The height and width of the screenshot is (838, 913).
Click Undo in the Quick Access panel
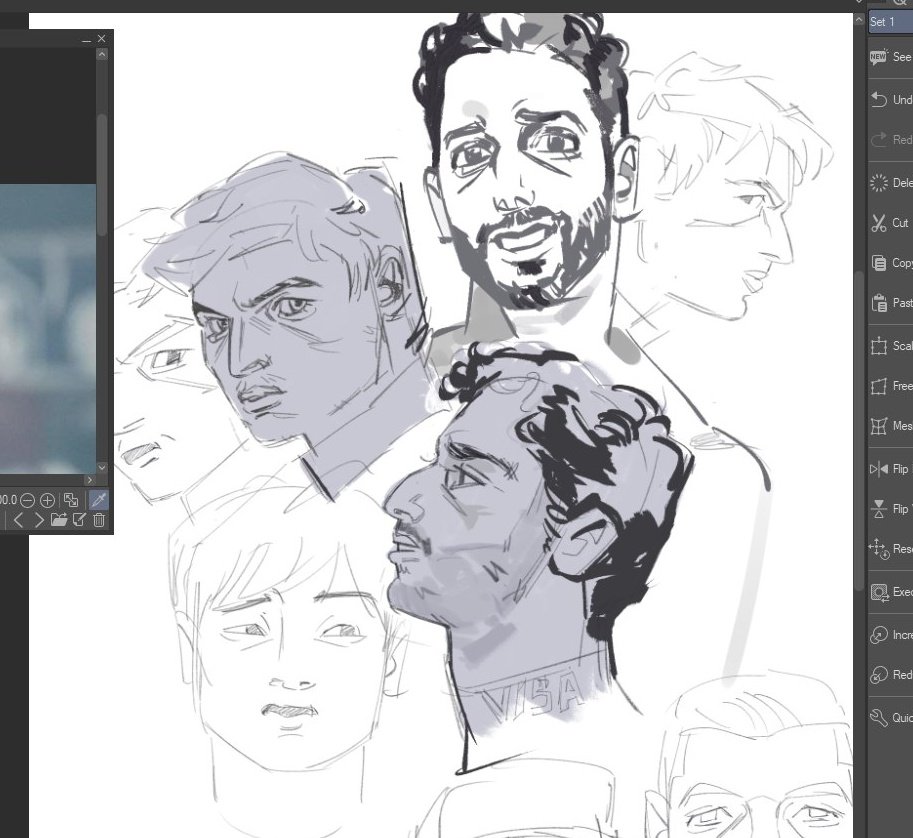coord(890,100)
